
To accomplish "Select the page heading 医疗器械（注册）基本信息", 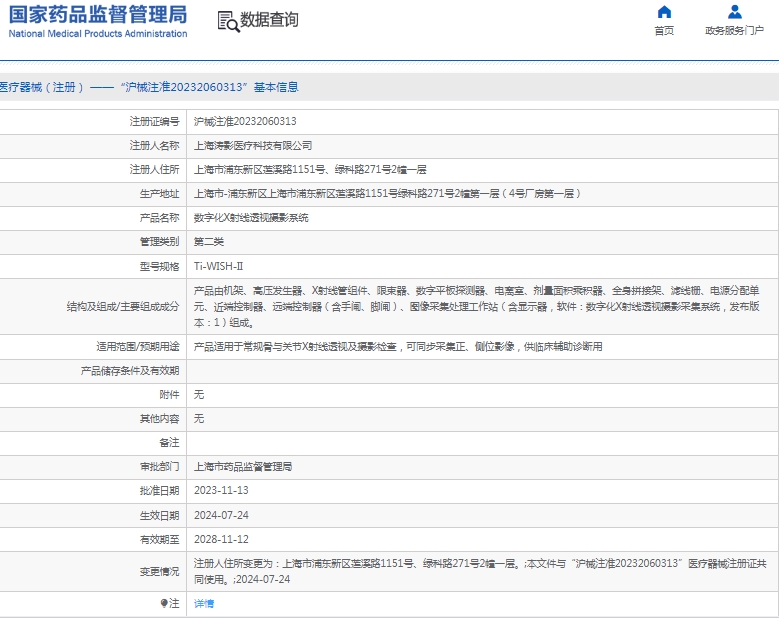I will pyautogui.click(x=149, y=87).
